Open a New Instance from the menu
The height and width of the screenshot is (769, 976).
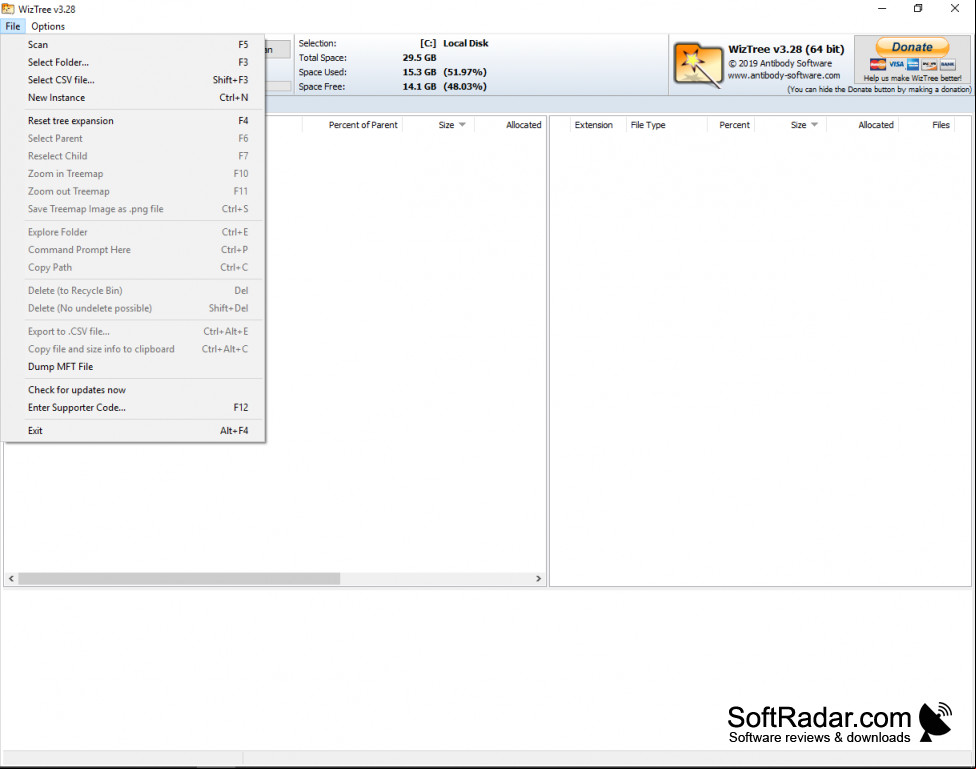point(133,98)
